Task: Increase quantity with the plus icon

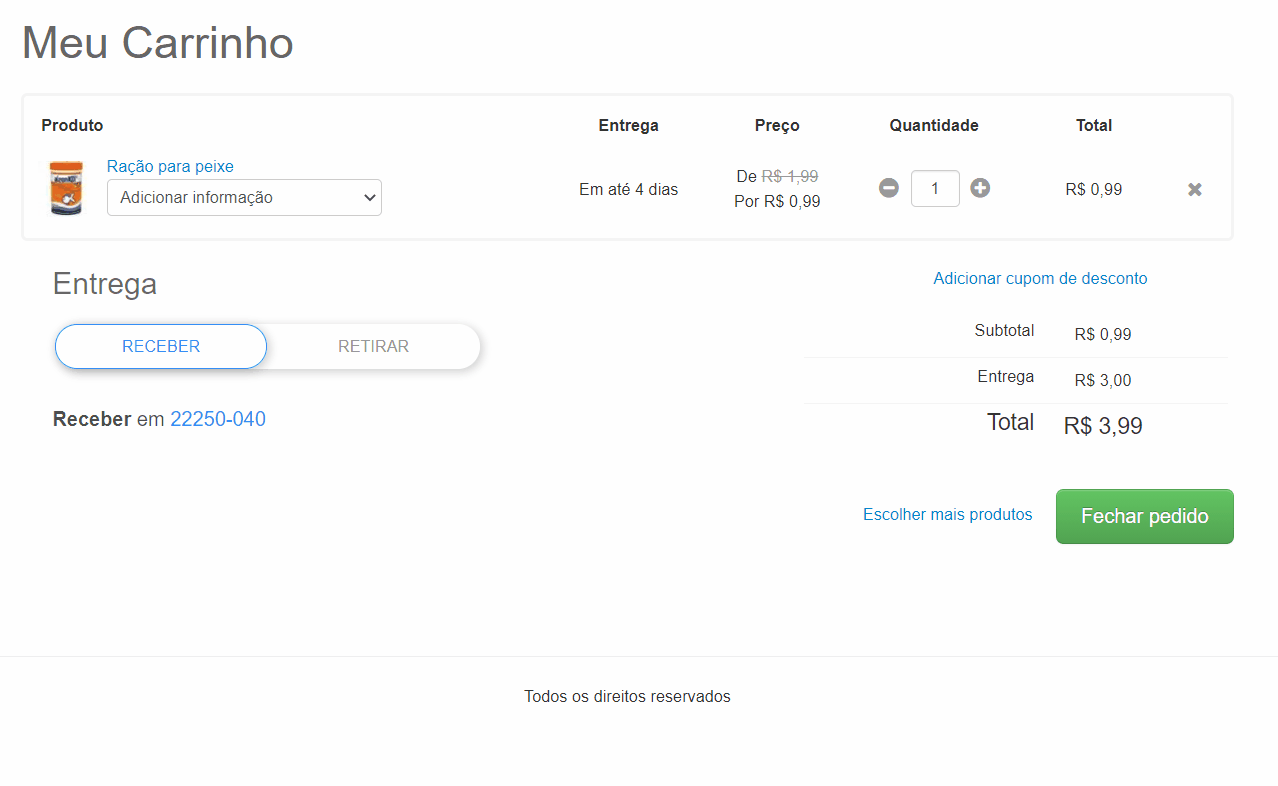Action: (x=980, y=188)
